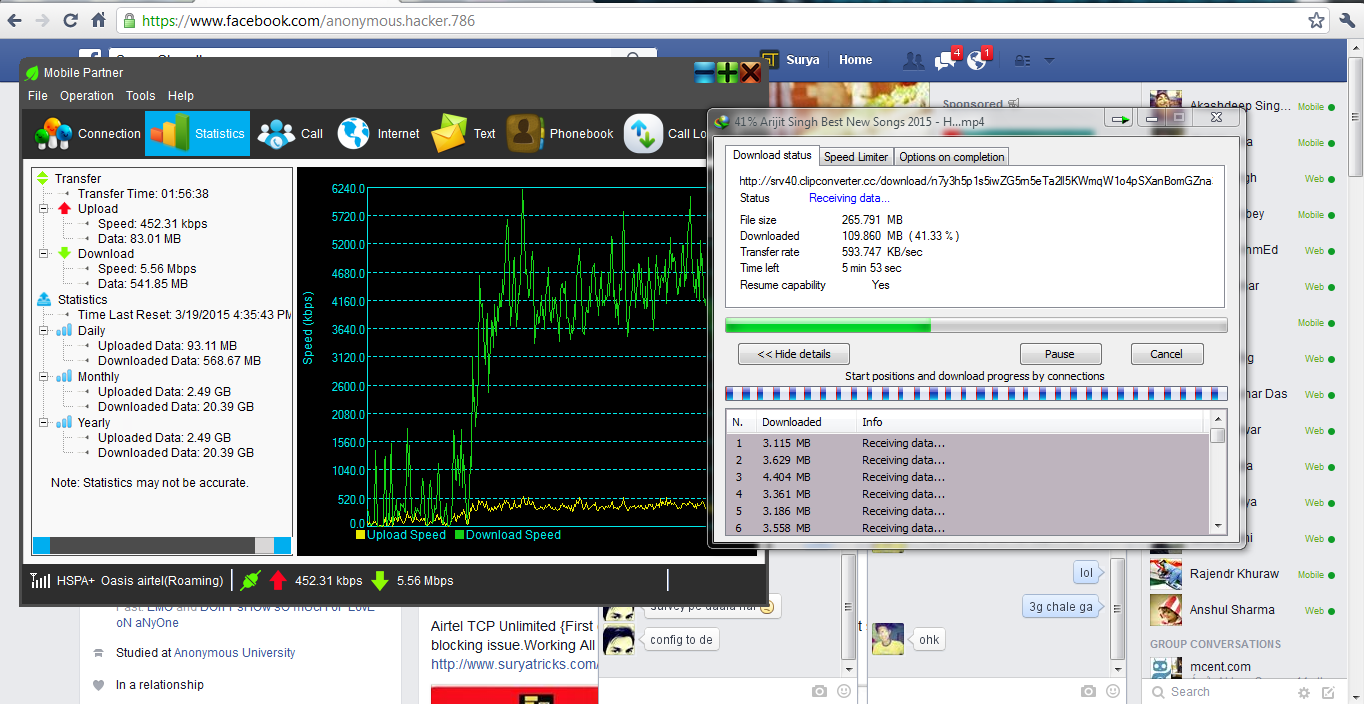Click the Statistics tab in Mobile Partner
Image resolution: width=1364 pixels, height=704 pixels.
click(x=198, y=133)
